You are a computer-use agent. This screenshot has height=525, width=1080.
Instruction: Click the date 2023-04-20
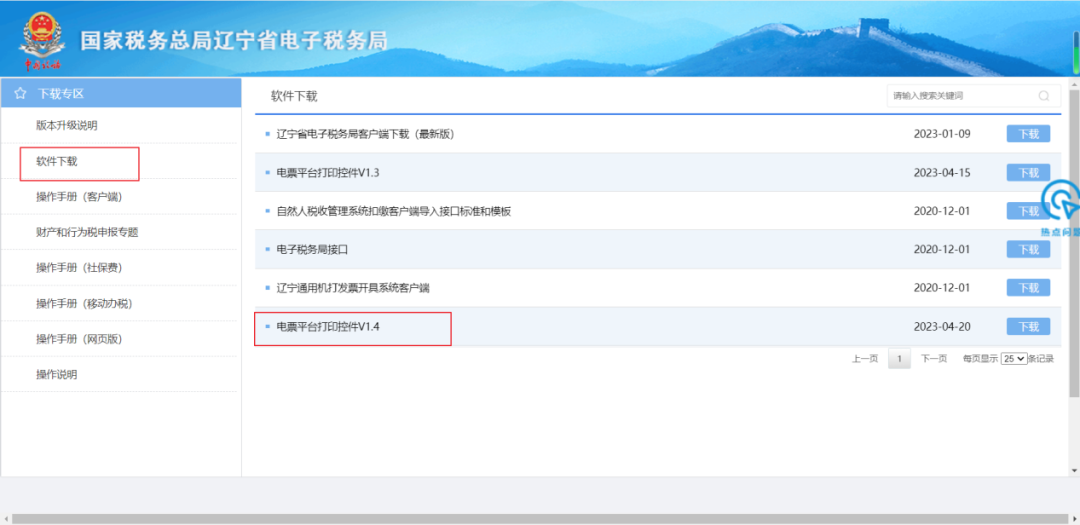coord(942,326)
